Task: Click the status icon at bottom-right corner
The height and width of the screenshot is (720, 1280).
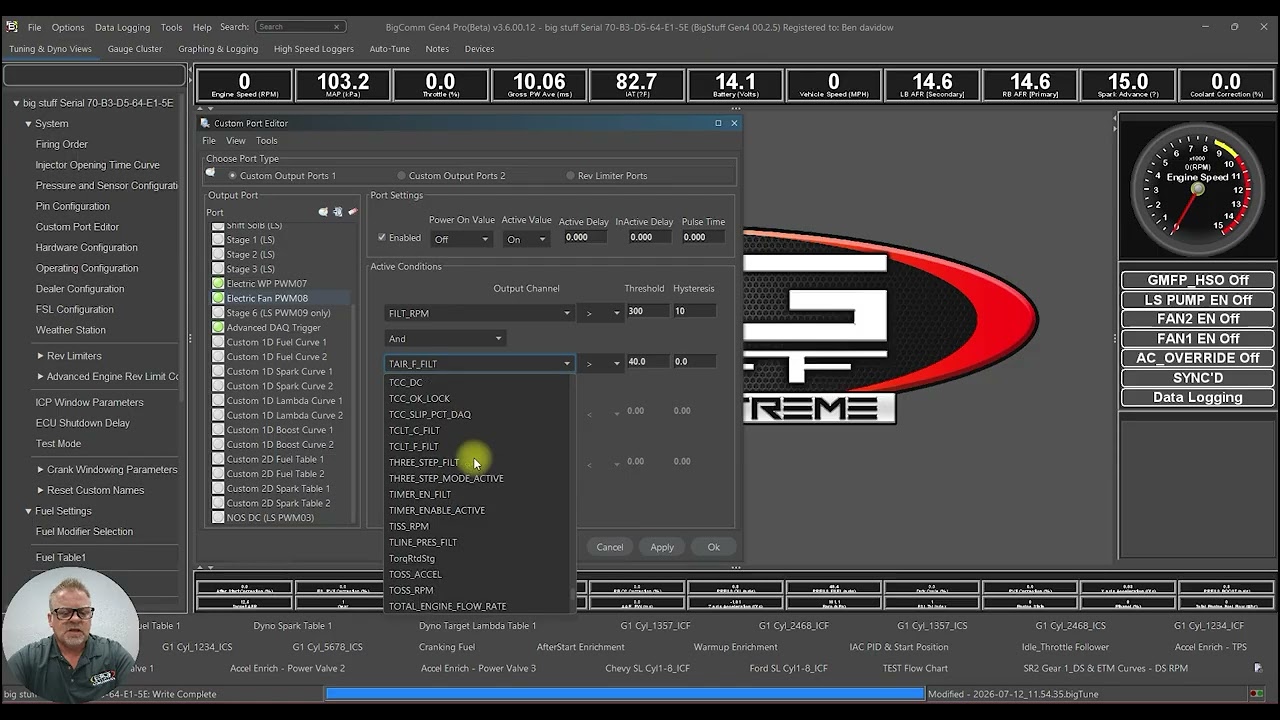Action: point(1257,694)
